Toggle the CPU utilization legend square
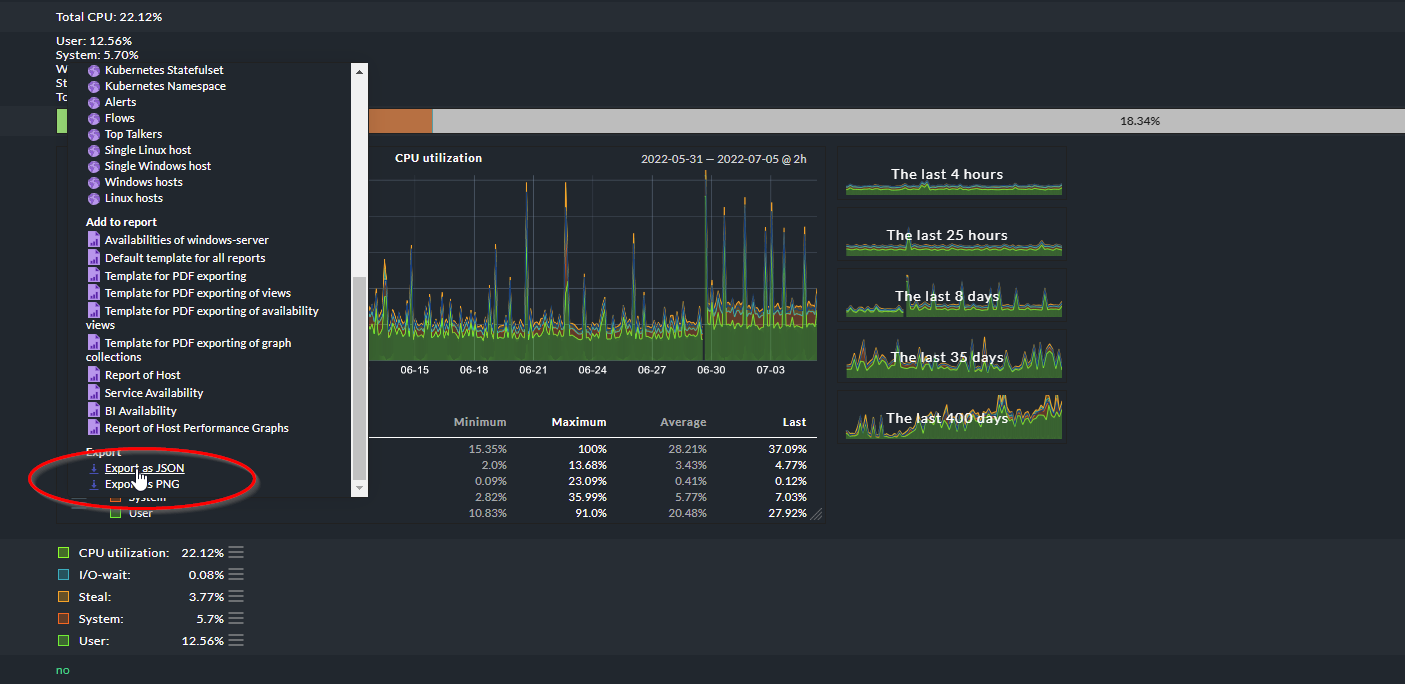The height and width of the screenshot is (684, 1405). click(x=64, y=551)
